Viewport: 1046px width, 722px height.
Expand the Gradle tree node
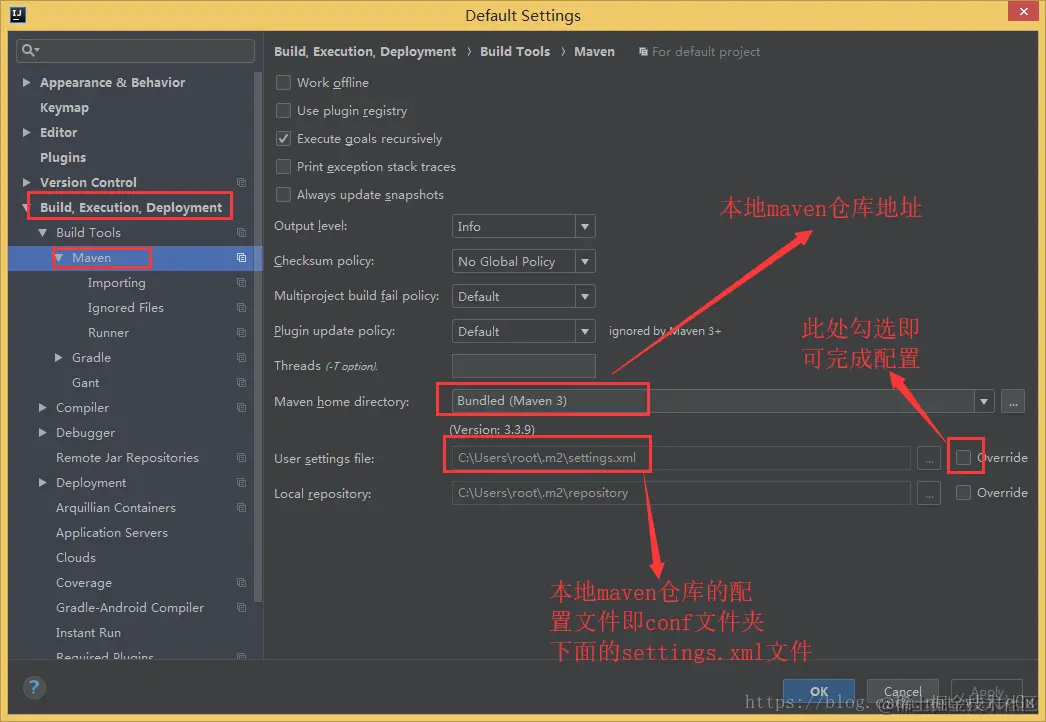(59, 358)
